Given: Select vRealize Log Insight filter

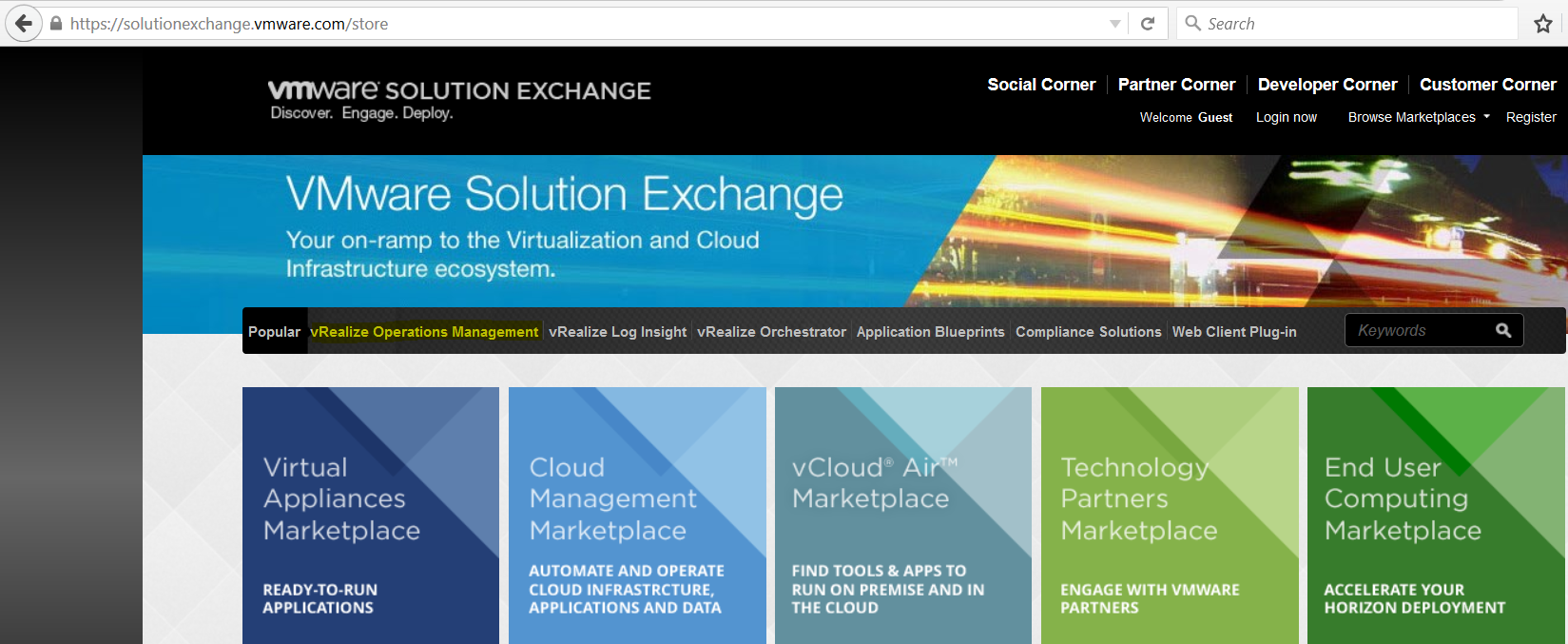Looking at the screenshot, I should tap(618, 332).
